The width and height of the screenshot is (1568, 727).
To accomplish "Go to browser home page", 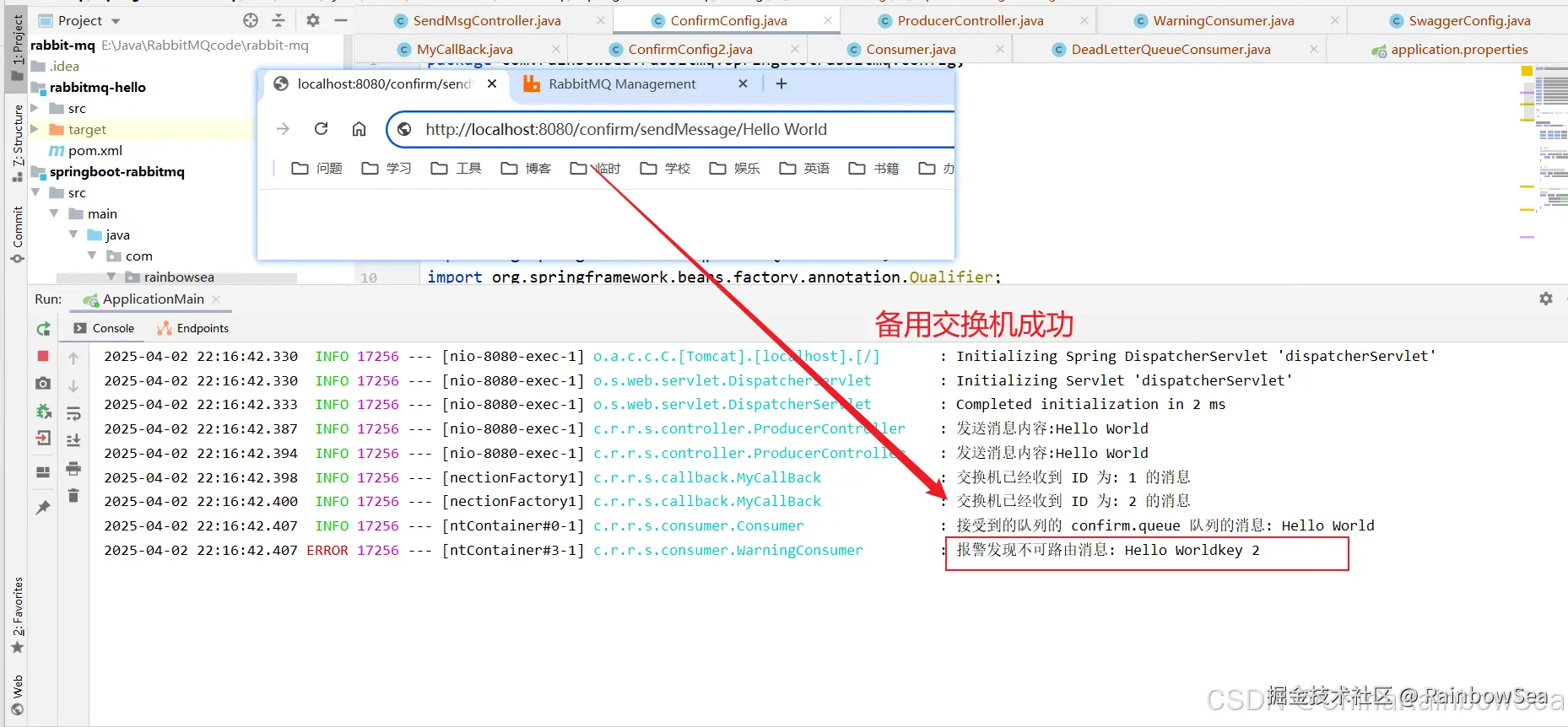I will 359,128.
